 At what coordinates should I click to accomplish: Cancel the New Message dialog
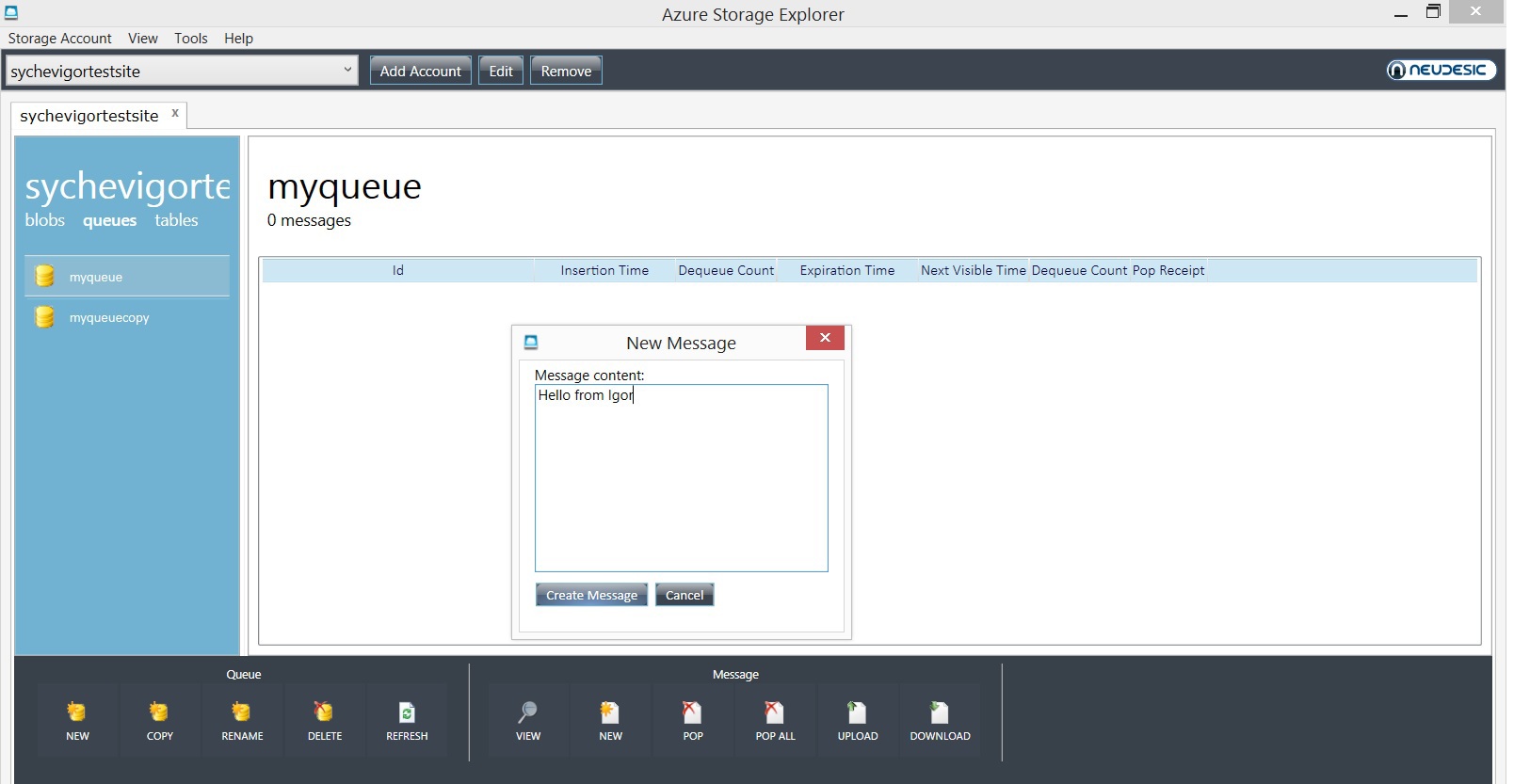click(685, 595)
